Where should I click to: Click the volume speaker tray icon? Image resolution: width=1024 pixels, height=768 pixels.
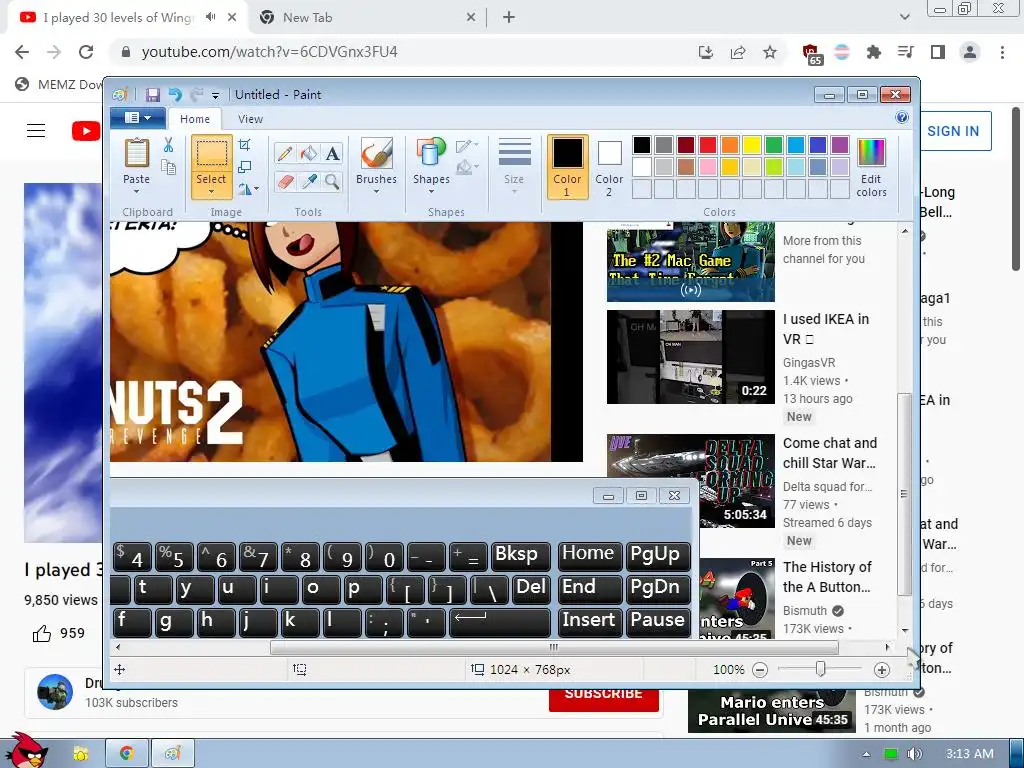click(x=914, y=754)
